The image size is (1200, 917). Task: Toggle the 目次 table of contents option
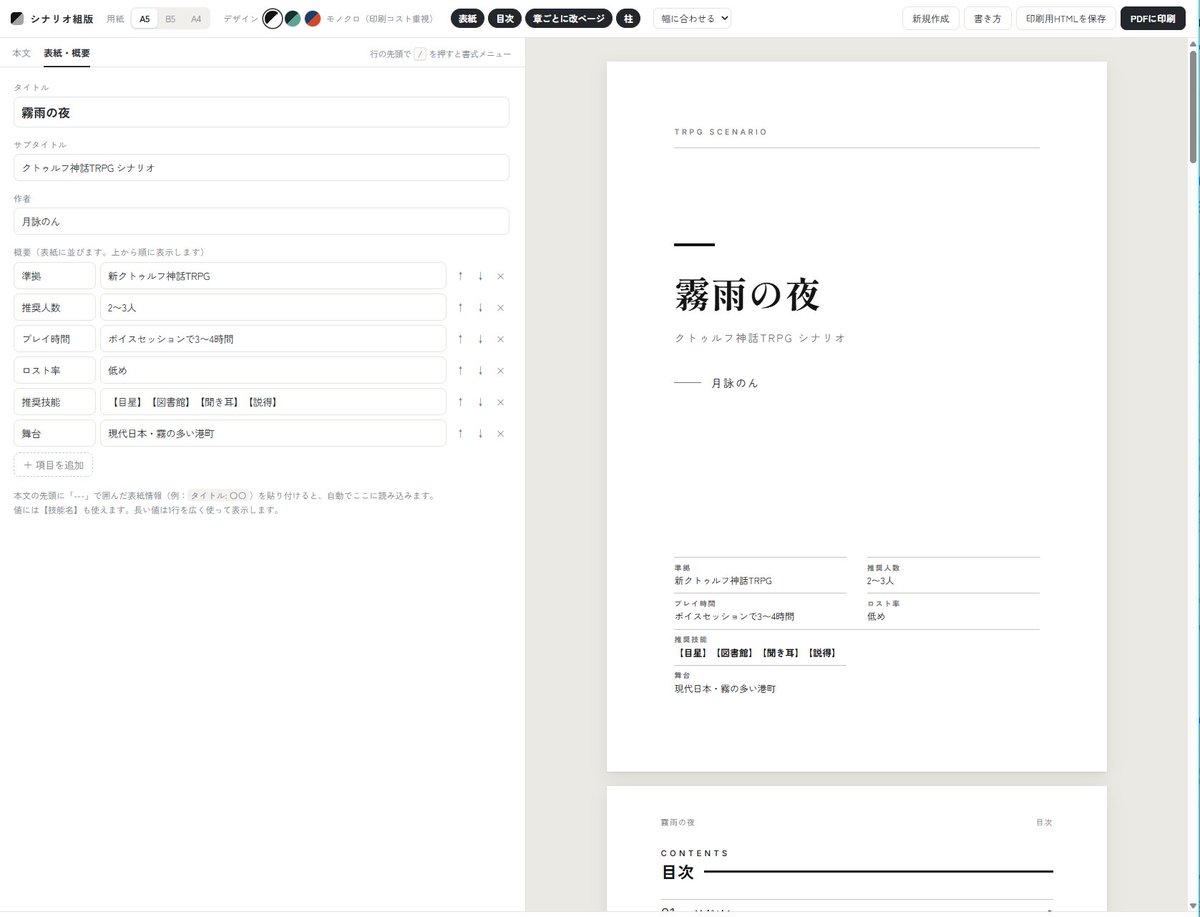click(504, 18)
